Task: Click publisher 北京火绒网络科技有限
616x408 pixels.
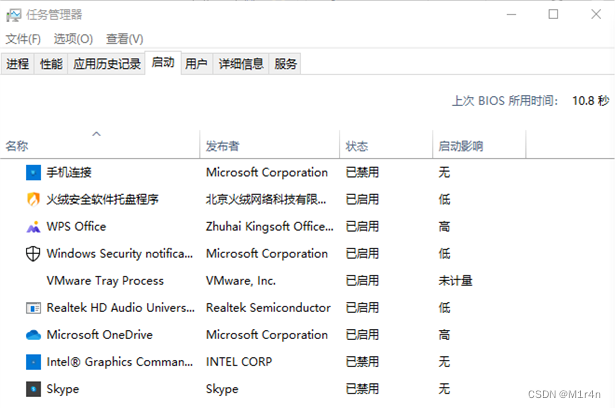Action: point(266,199)
